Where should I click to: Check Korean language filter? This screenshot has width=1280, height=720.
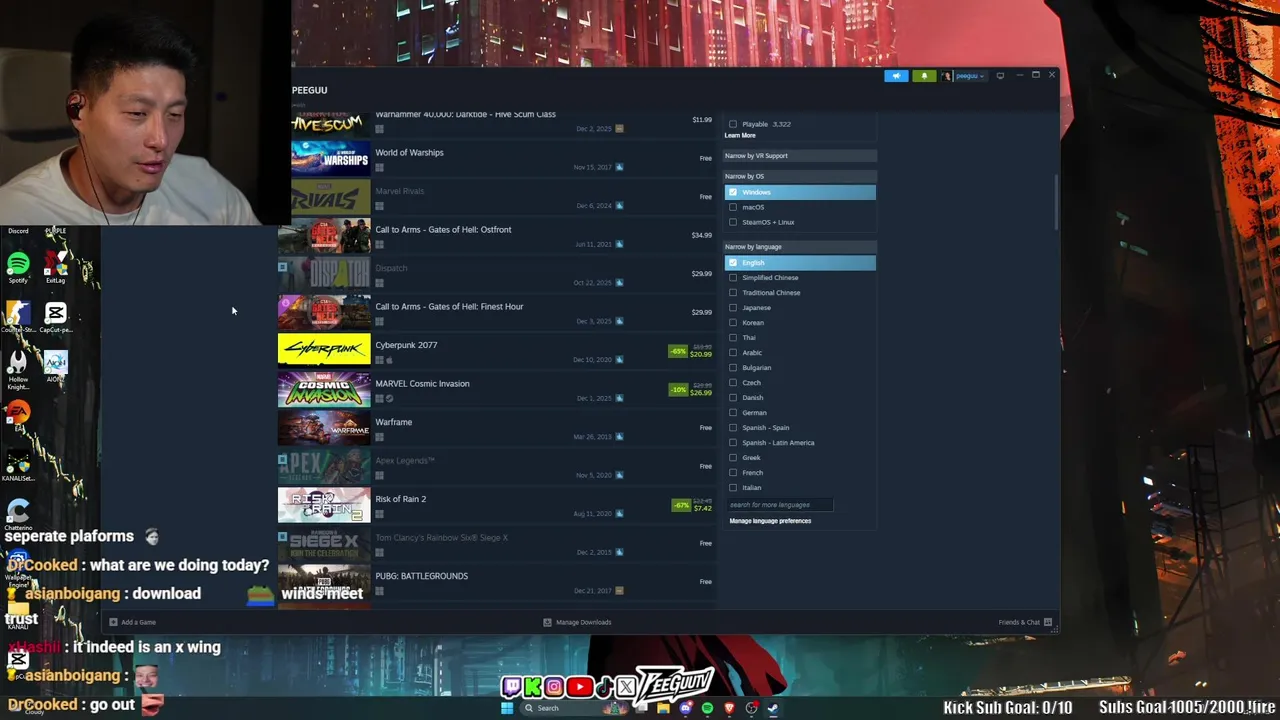(x=733, y=323)
